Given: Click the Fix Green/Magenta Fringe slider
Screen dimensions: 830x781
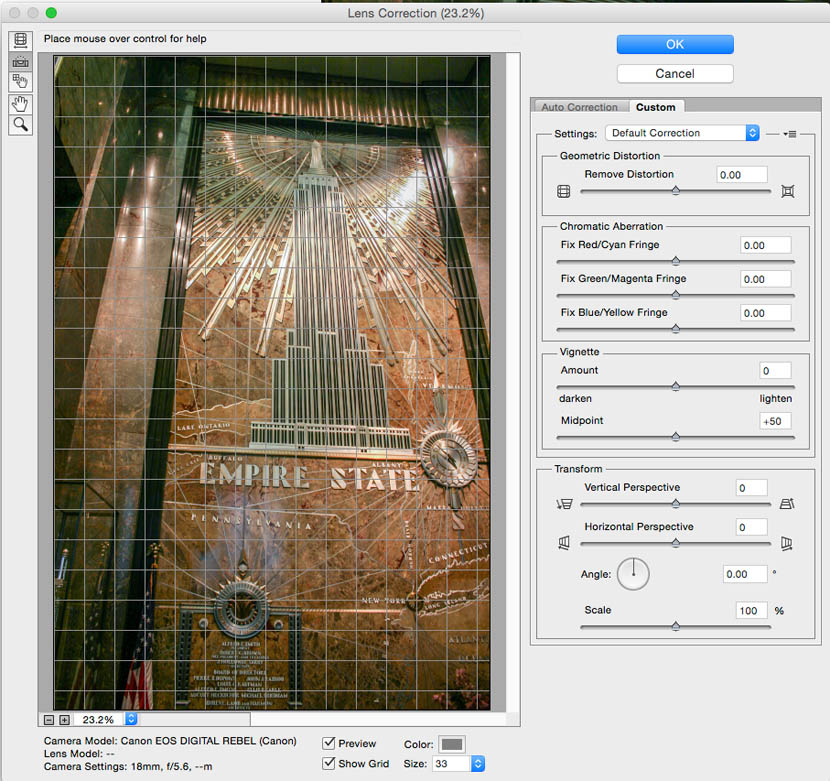Looking at the screenshot, I should pyautogui.click(x=675, y=294).
